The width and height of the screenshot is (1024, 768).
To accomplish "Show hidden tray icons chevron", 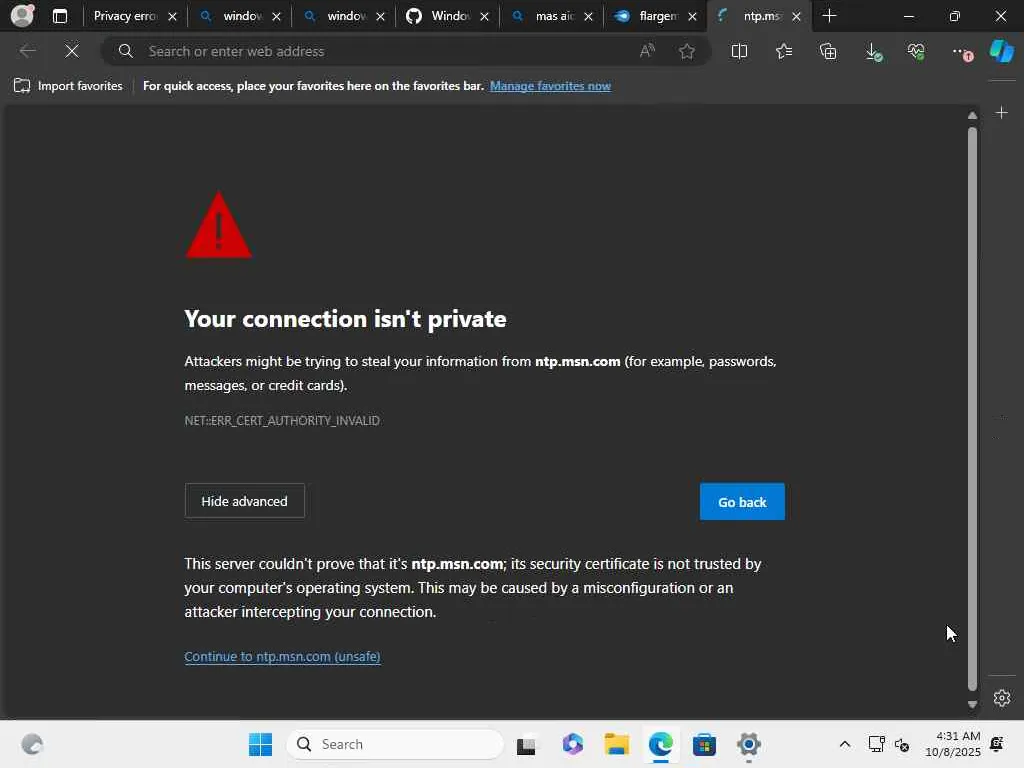I will 844,744.
